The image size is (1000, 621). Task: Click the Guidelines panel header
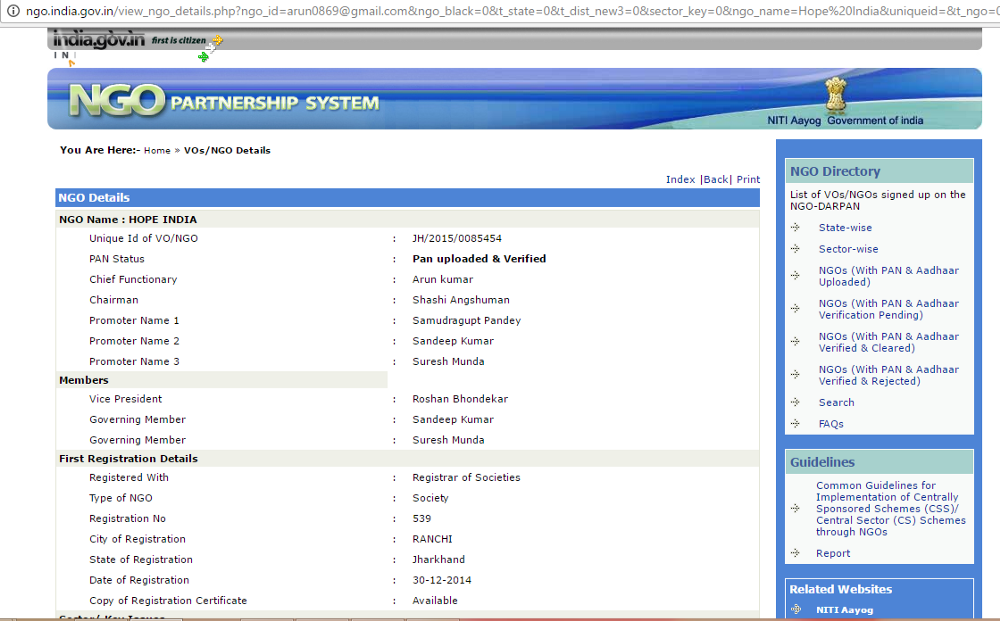click(879, 462)
